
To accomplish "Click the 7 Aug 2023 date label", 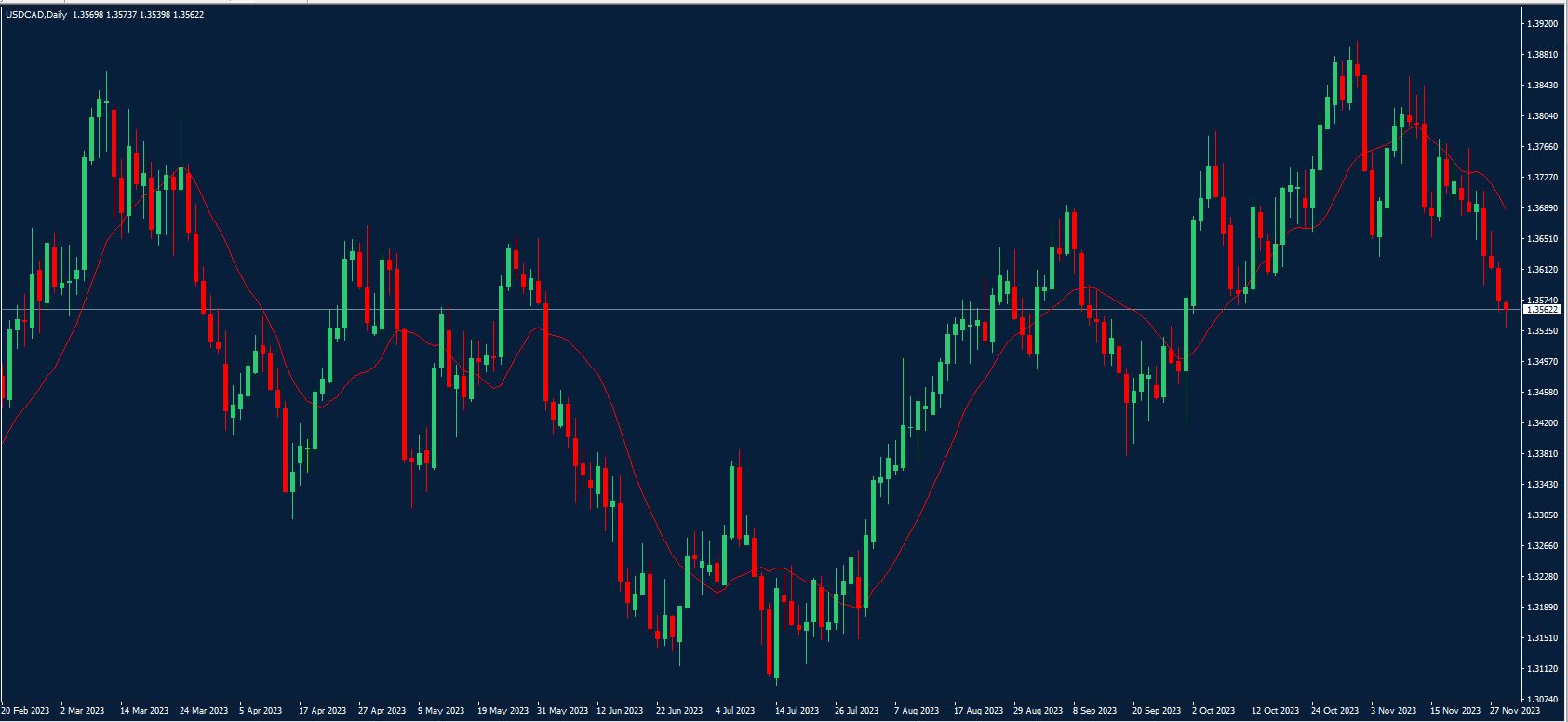I will click(916, 711).
